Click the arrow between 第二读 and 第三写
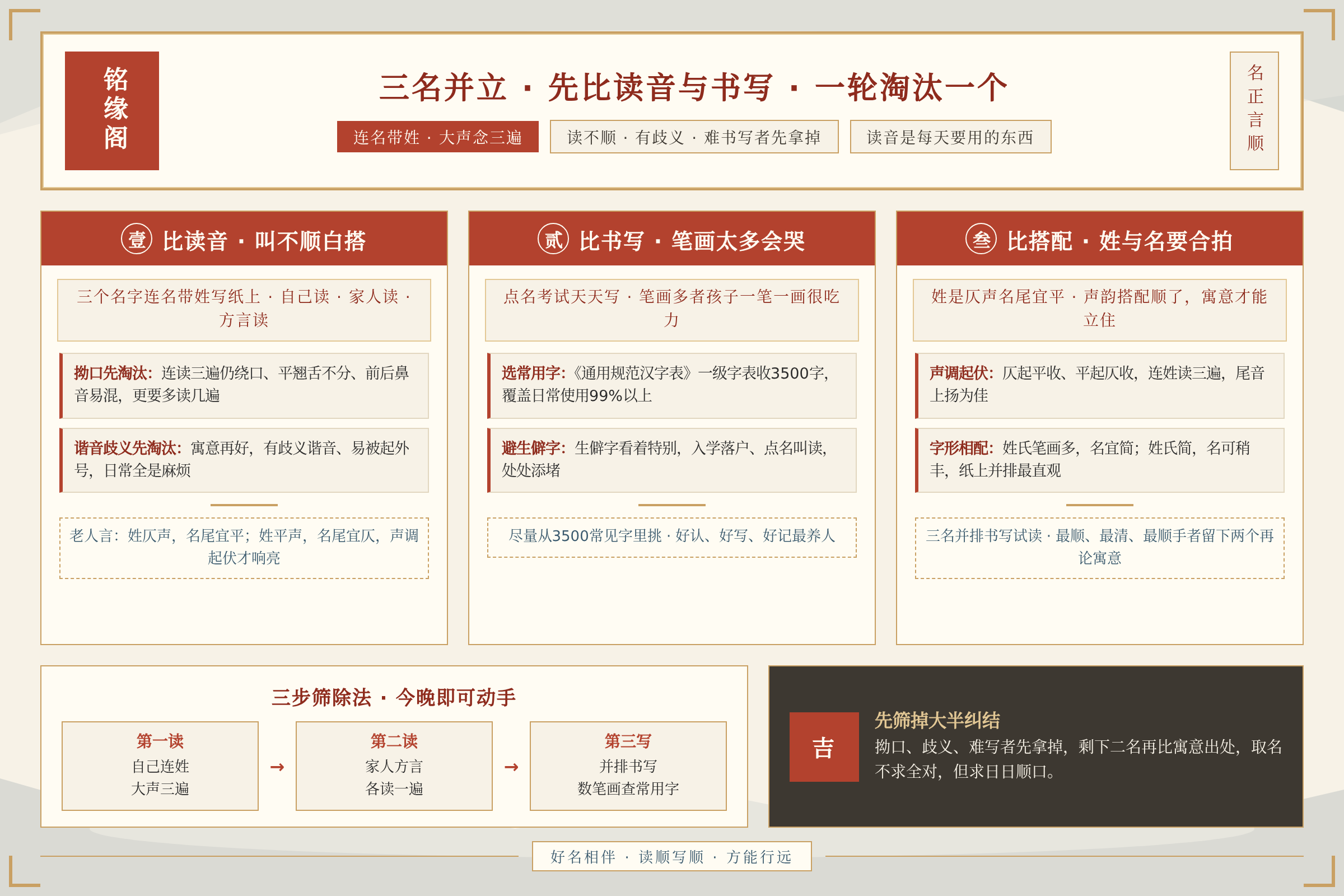 coord(511,767)
